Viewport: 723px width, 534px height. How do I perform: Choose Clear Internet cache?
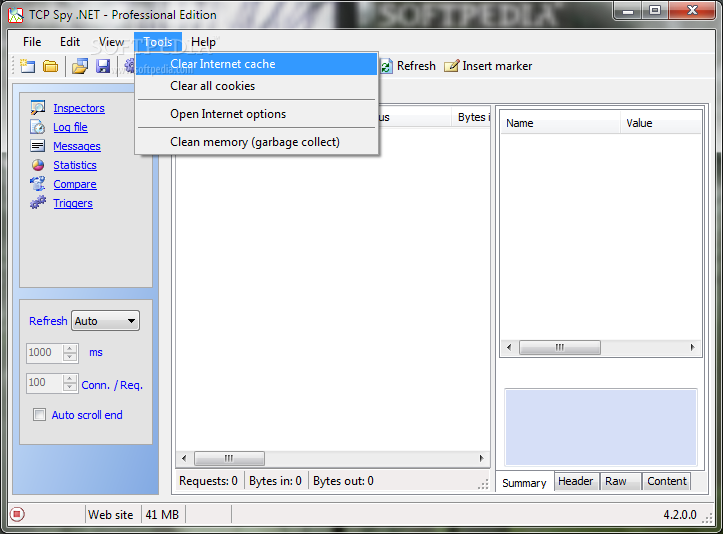tap(257, 64)
